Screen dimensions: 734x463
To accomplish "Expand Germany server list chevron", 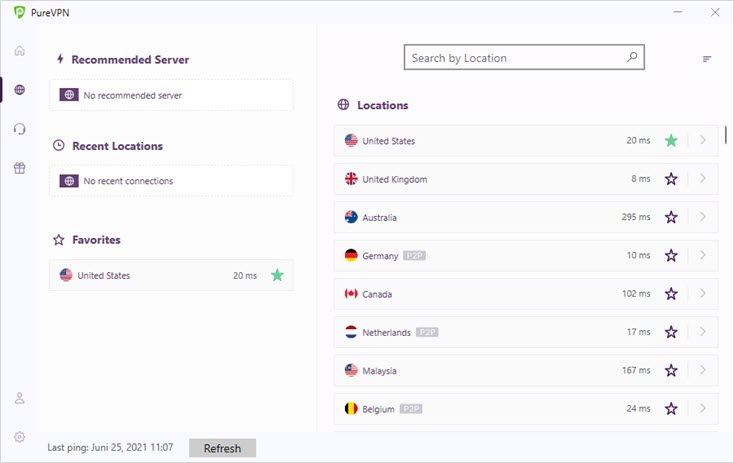I will coord(703,255).
